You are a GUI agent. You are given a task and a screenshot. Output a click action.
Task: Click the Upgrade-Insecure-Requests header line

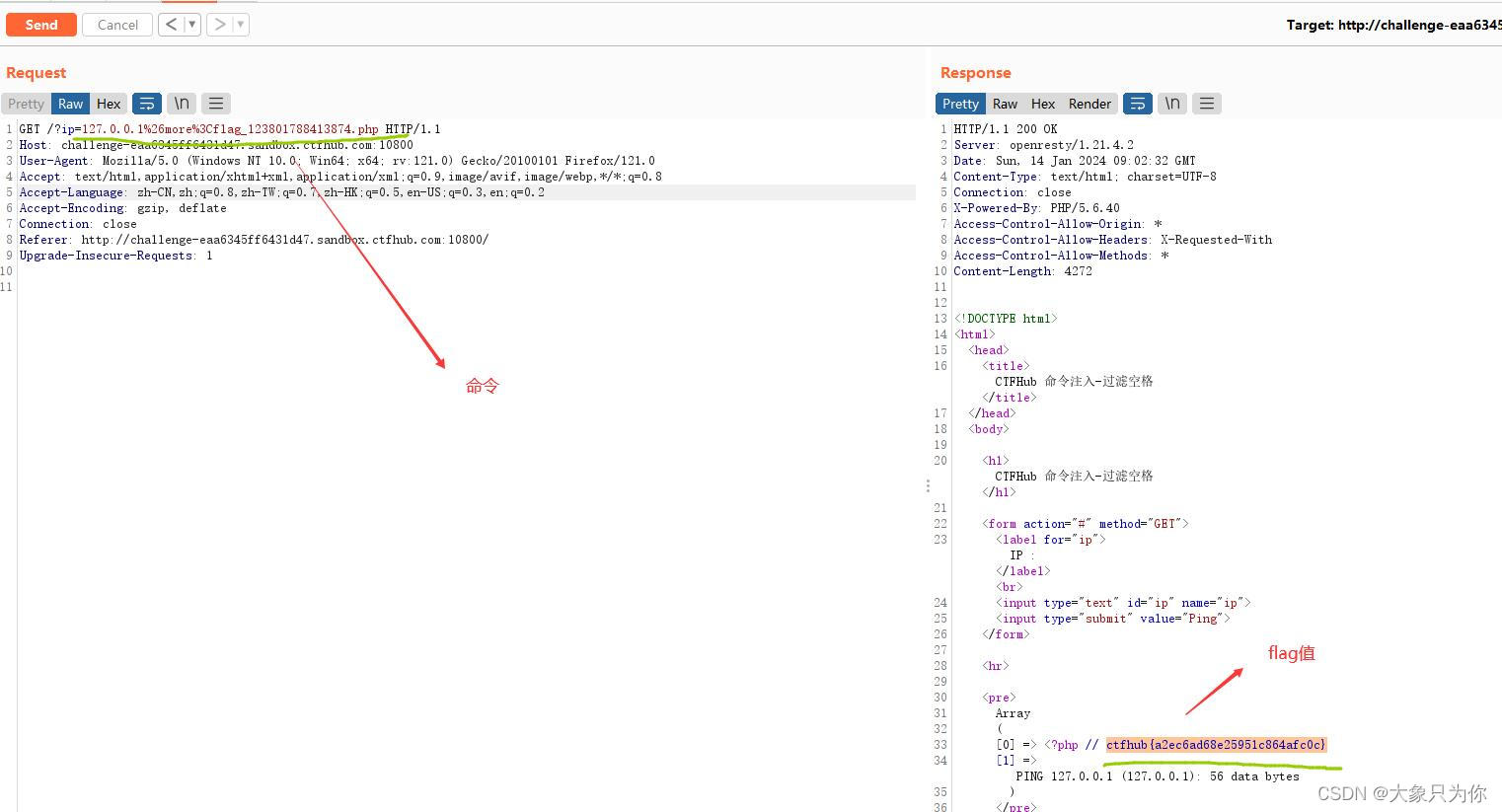tap(115, 256)
